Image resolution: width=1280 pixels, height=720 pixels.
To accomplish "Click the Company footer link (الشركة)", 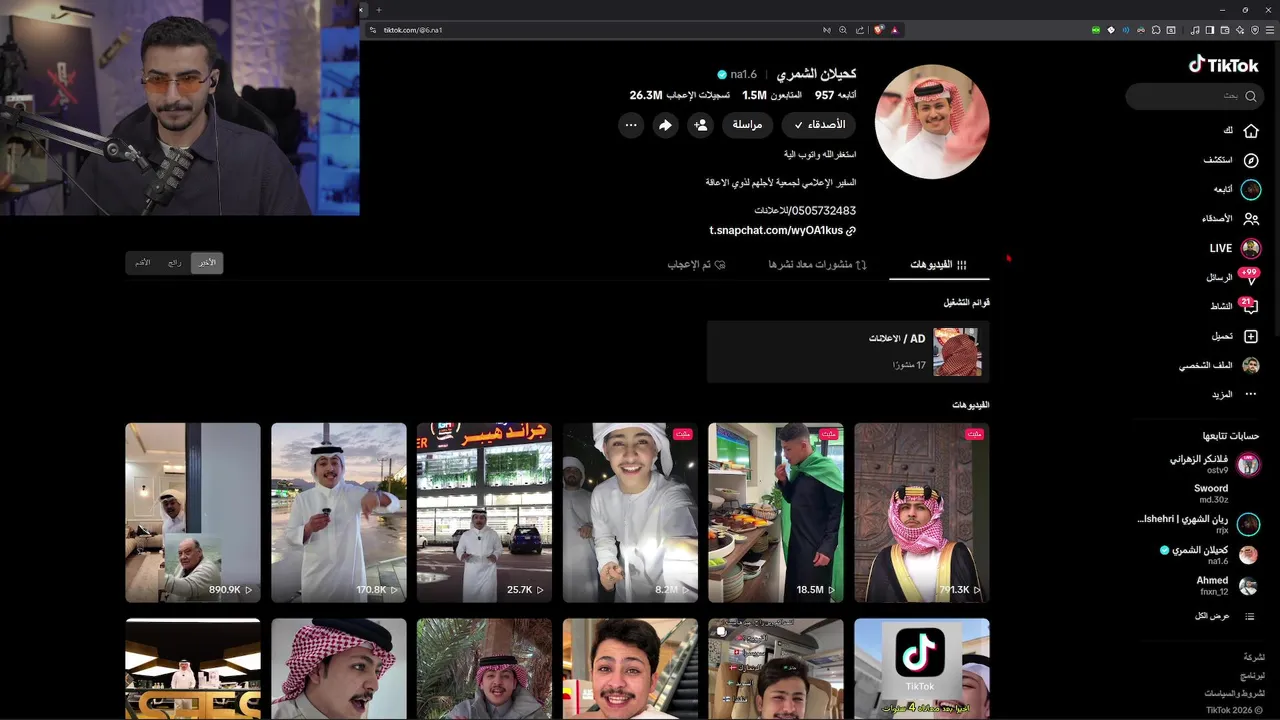I will (1254, 657).
